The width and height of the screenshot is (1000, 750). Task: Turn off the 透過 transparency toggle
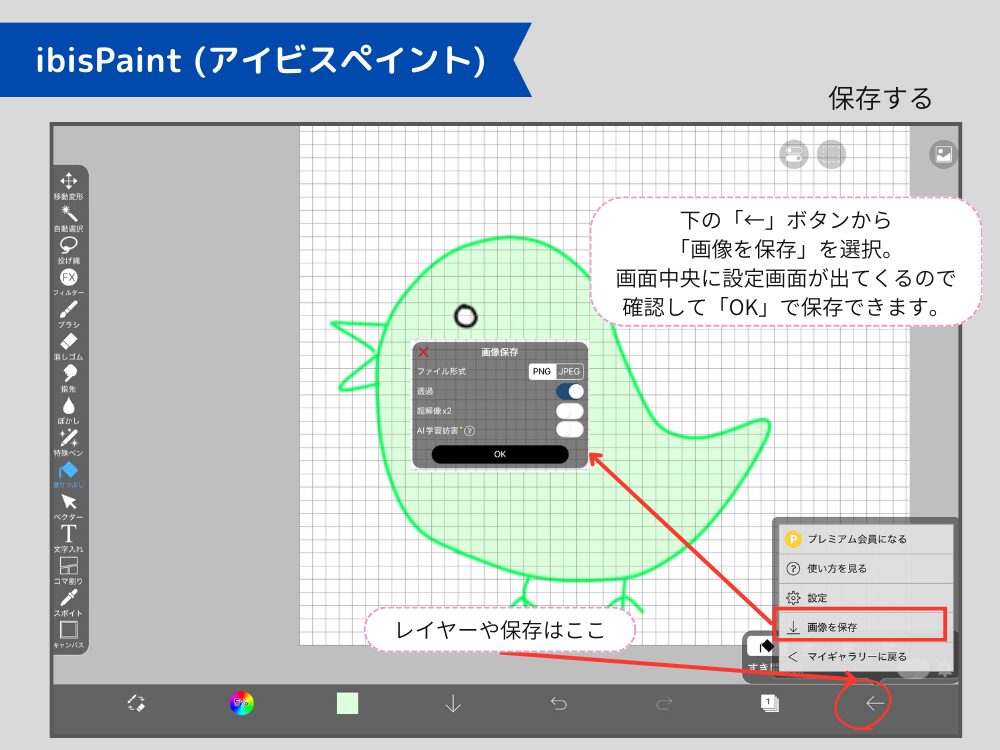(568, 390)
